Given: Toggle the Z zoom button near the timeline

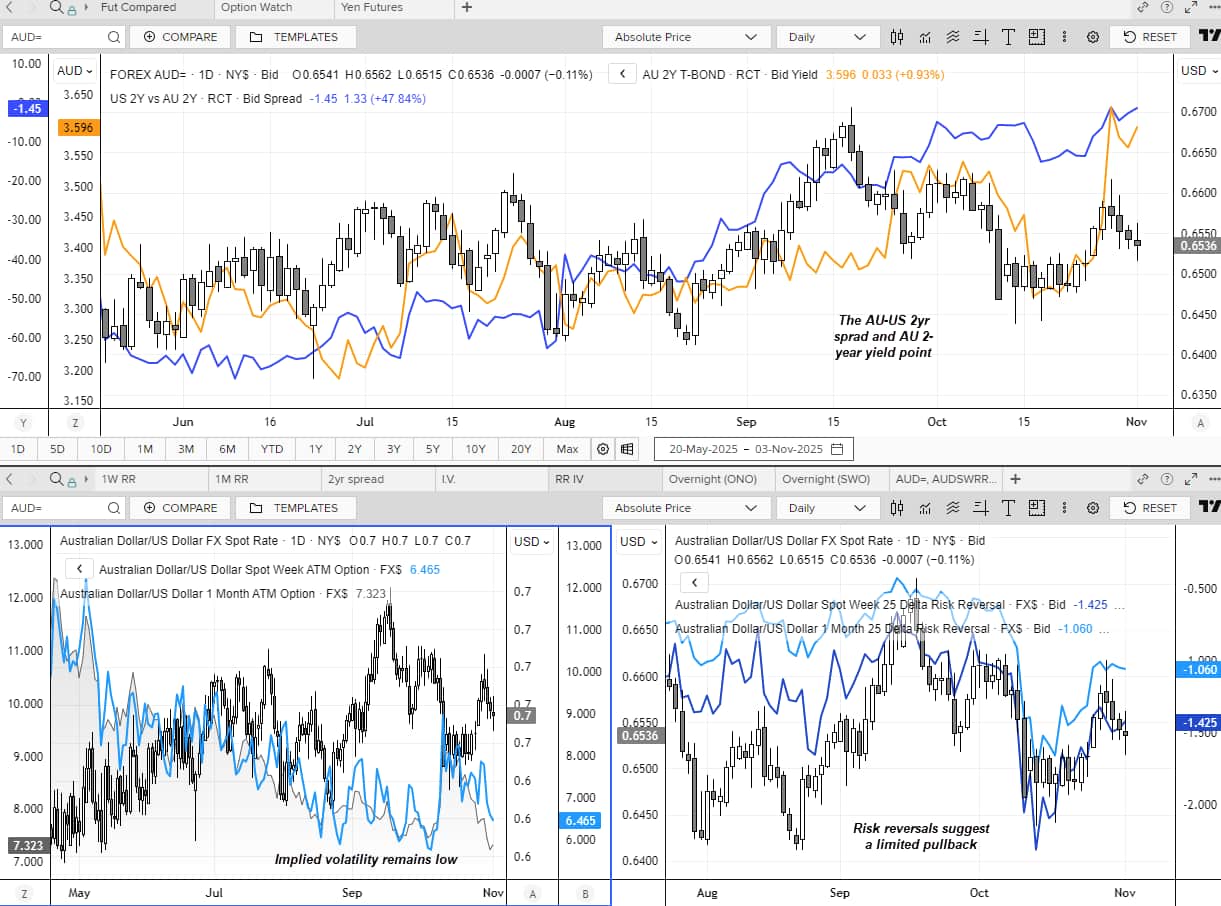Looking at the screenshot, I should 75,423.
